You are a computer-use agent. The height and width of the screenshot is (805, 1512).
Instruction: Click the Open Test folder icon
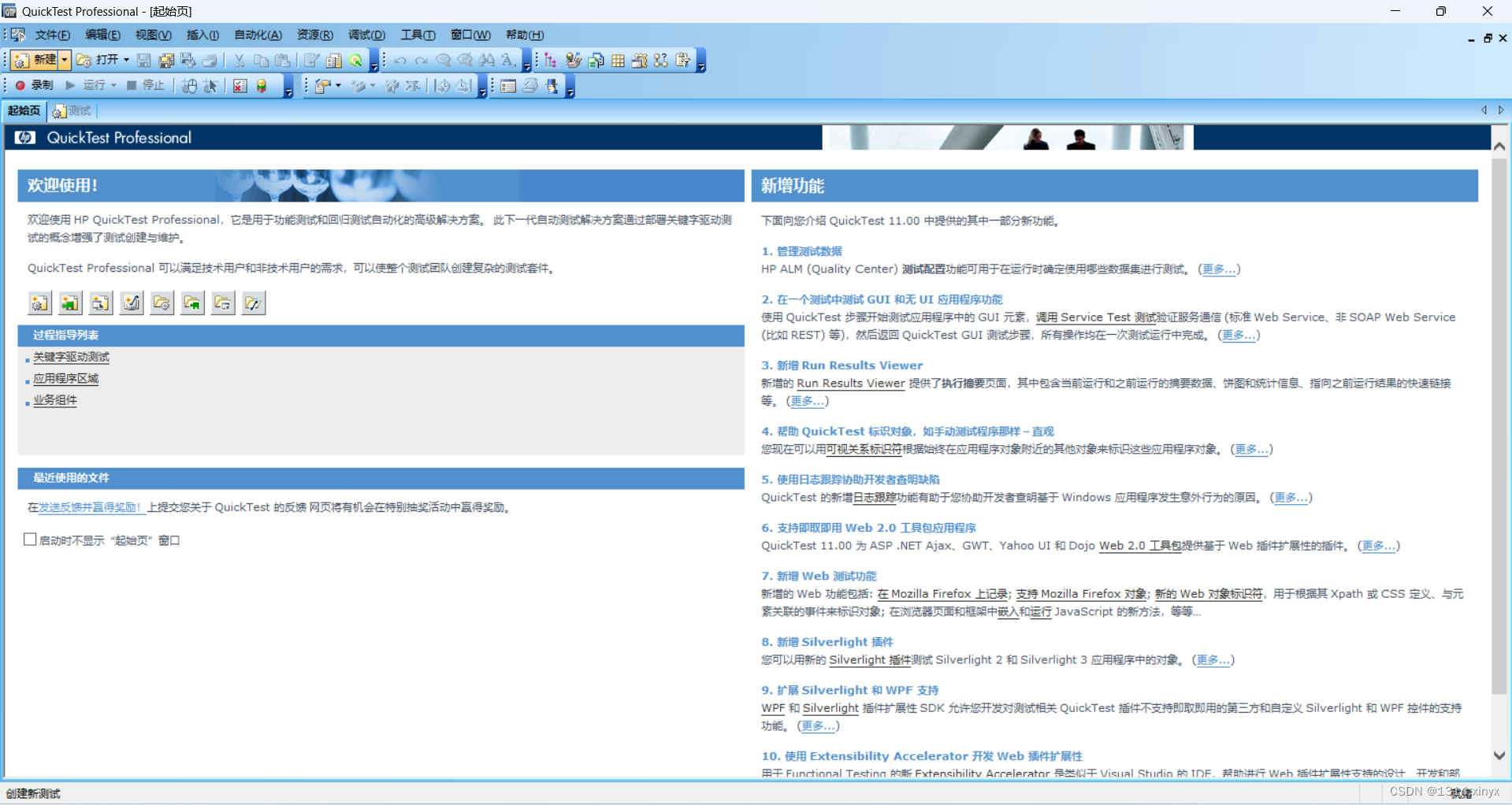point(162,302)
